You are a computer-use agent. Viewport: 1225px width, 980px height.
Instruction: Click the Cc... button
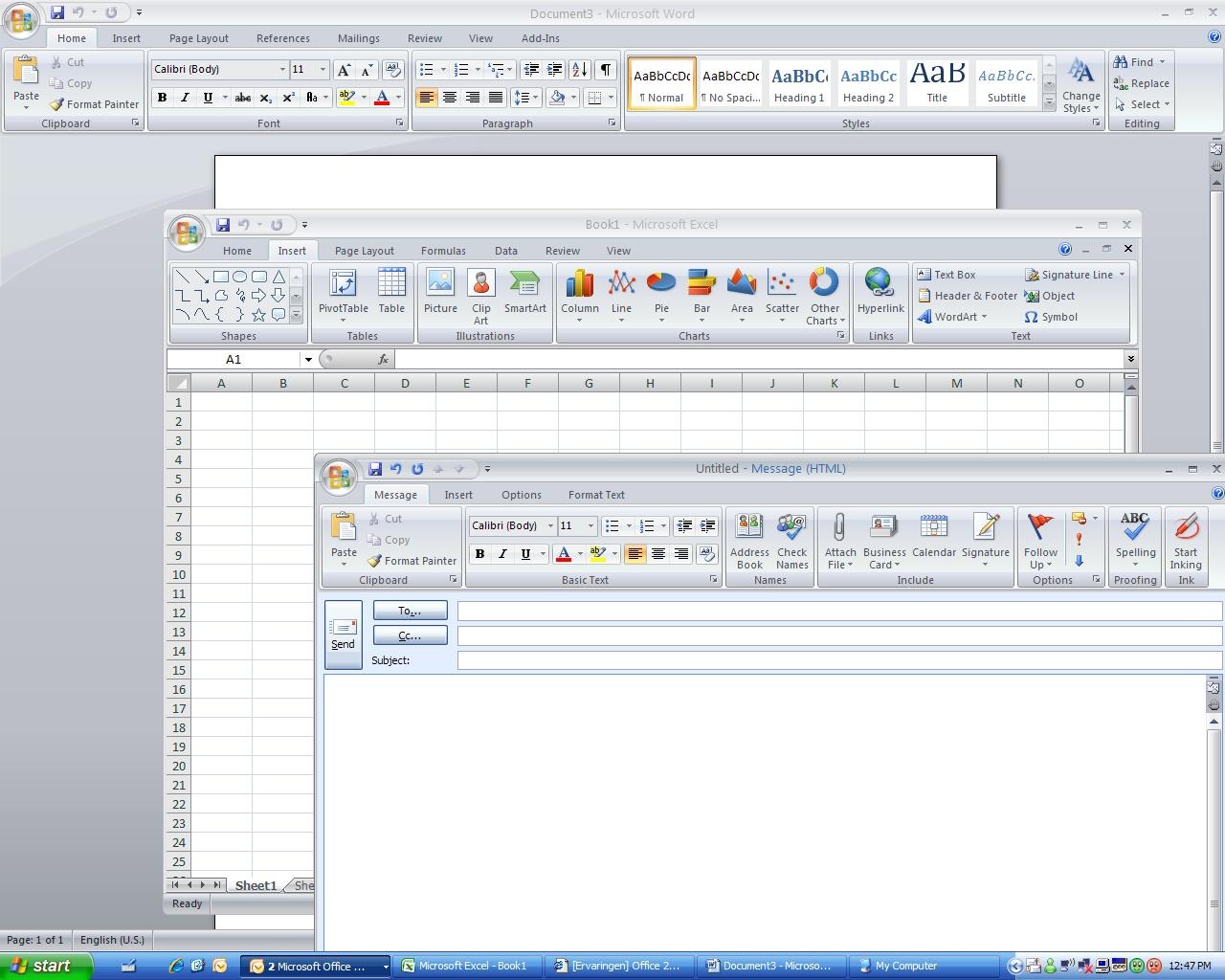[x=410, y=635]
